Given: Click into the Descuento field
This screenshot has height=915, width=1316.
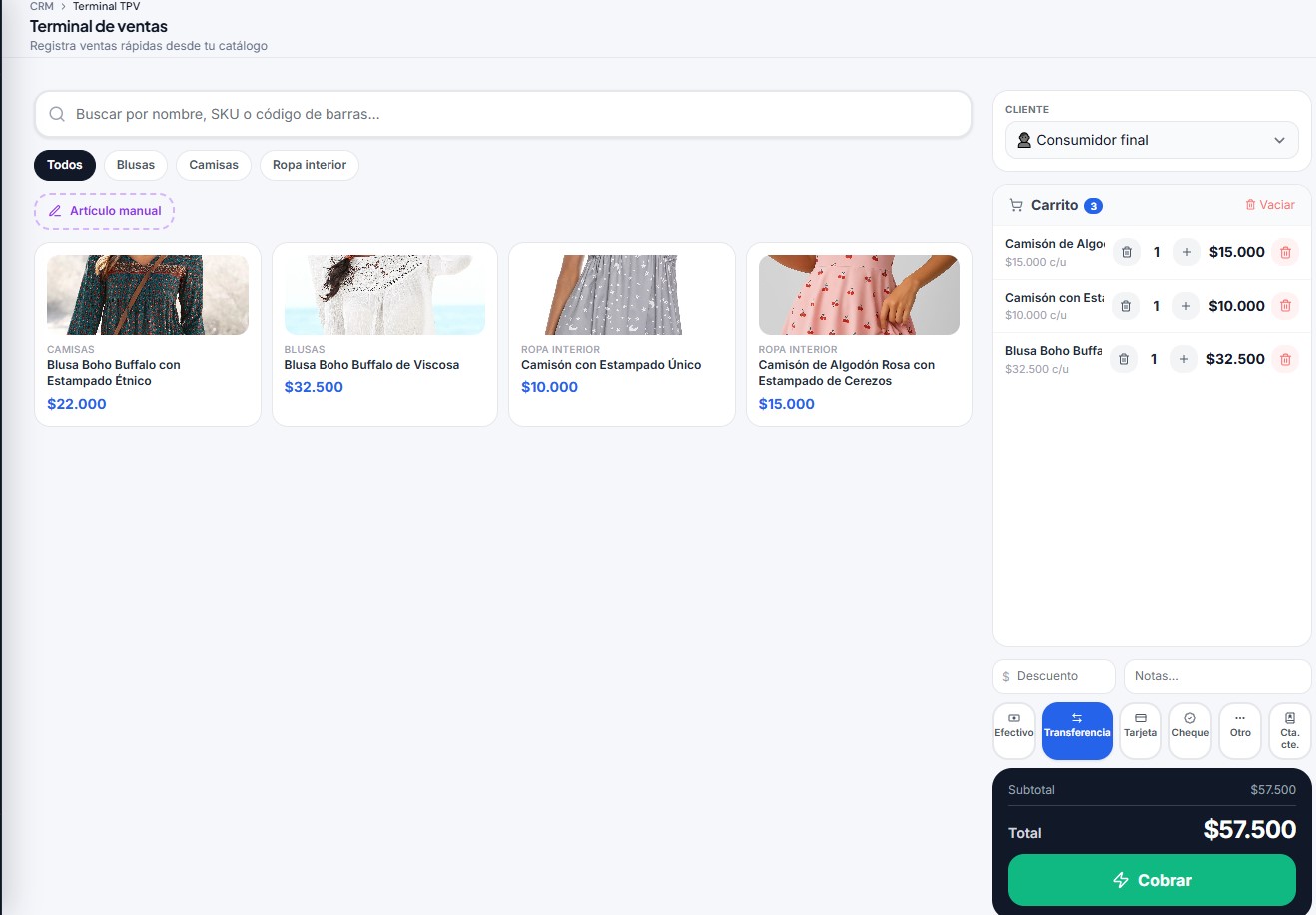Looking at the screenshot, I should pos(1054,676).
